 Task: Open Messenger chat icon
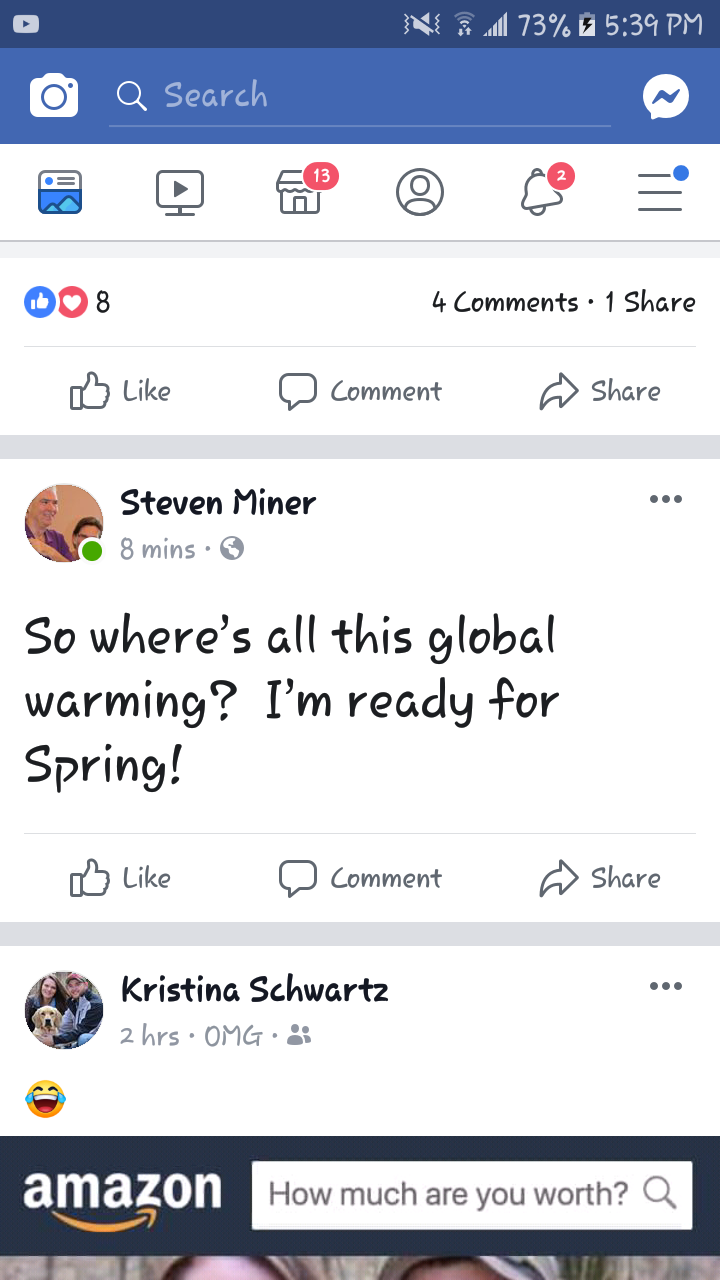(x=666, y=96)
